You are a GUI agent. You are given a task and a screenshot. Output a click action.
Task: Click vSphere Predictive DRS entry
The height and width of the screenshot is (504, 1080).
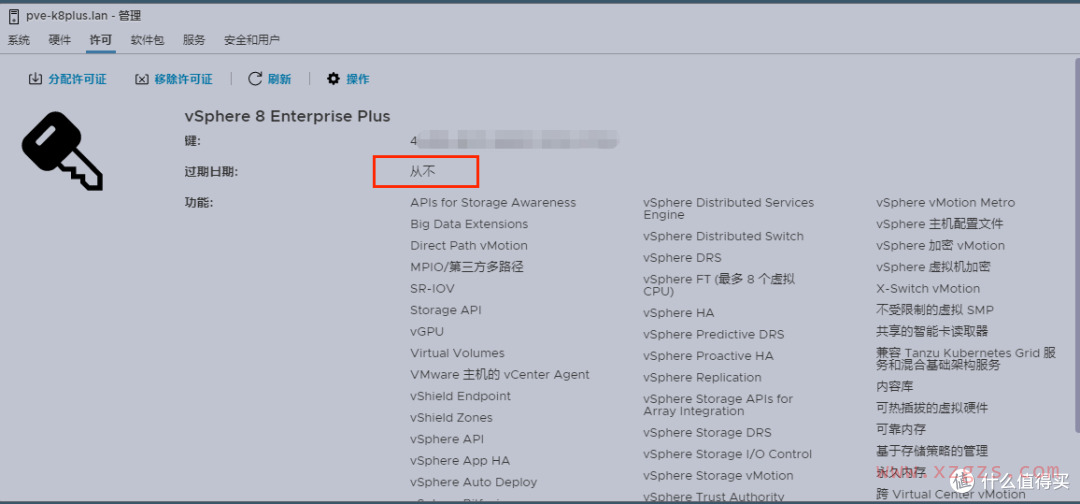pos(714,334)
